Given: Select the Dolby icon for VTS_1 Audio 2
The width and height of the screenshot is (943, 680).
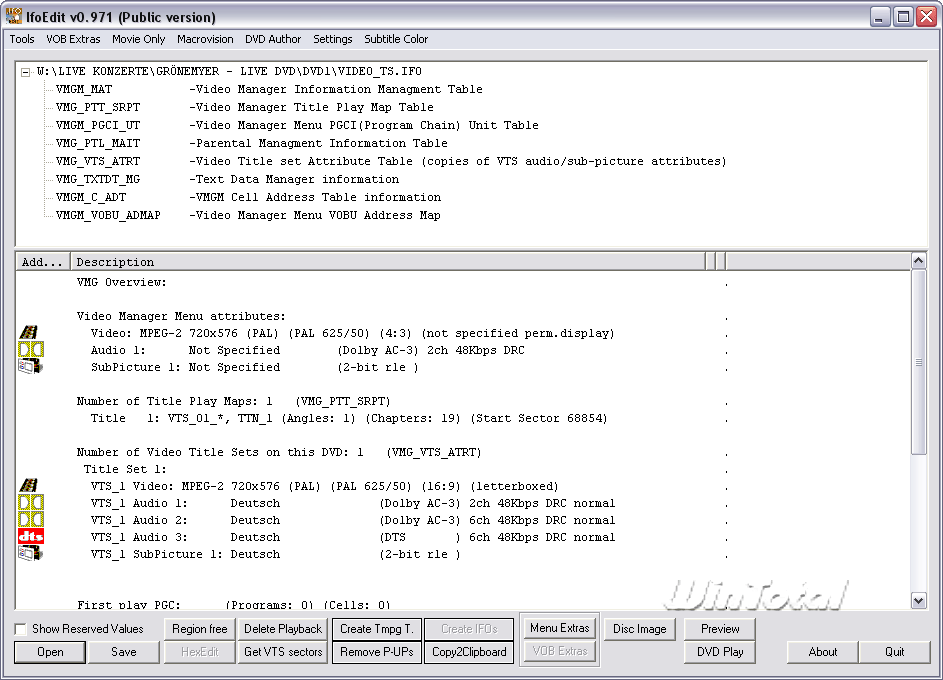Looking at the screenshot, I should (x=30, y=520).
